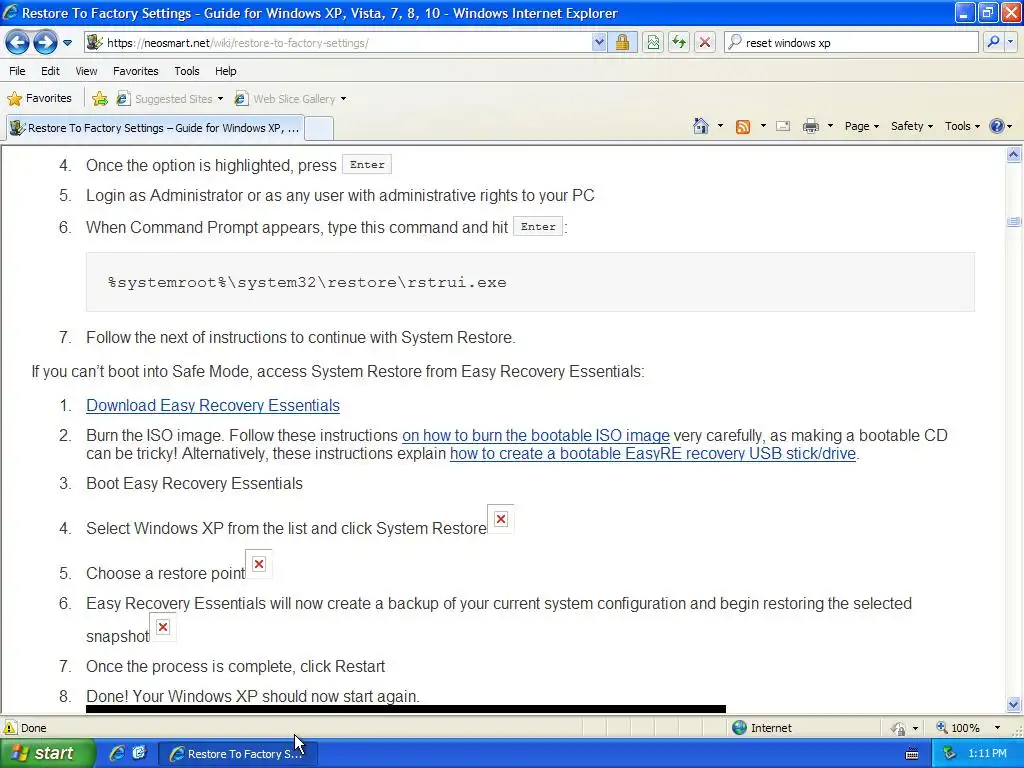The width and height of the screenshot is (1024, 768).
Task: Open the Edit menu
Action: pyautogui.click(x=50, y=71)
